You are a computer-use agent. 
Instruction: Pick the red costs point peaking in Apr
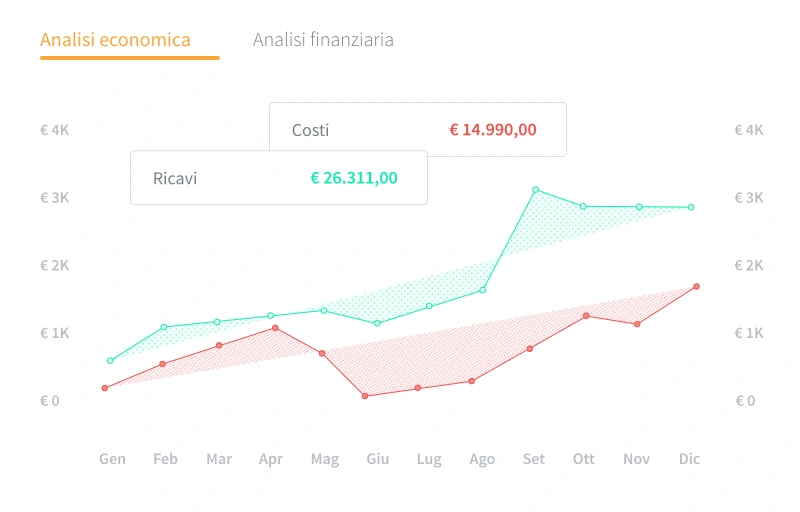coord(275,328)
